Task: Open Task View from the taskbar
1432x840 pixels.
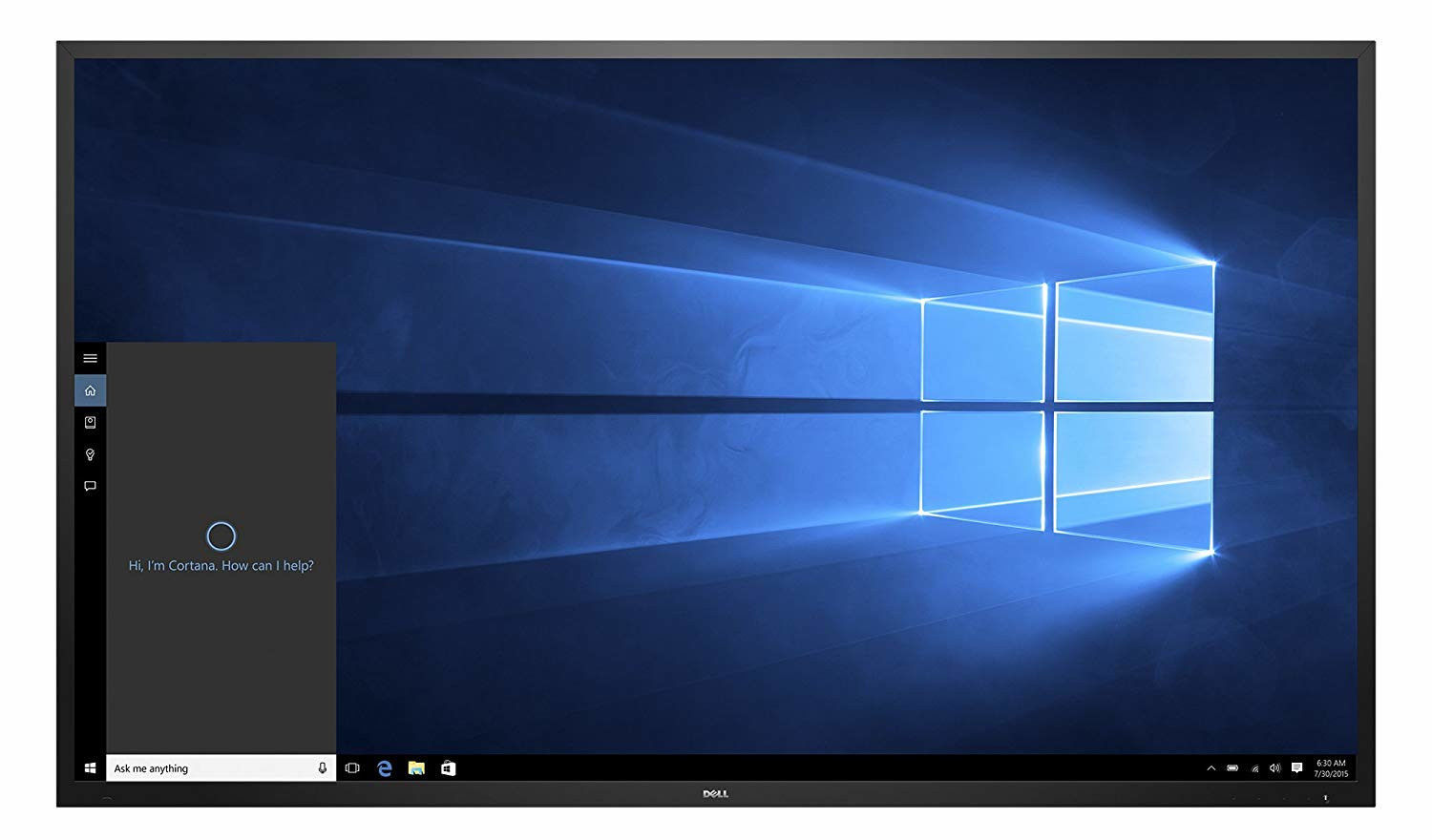Action: pyautogui.click(x=352, y=767)
